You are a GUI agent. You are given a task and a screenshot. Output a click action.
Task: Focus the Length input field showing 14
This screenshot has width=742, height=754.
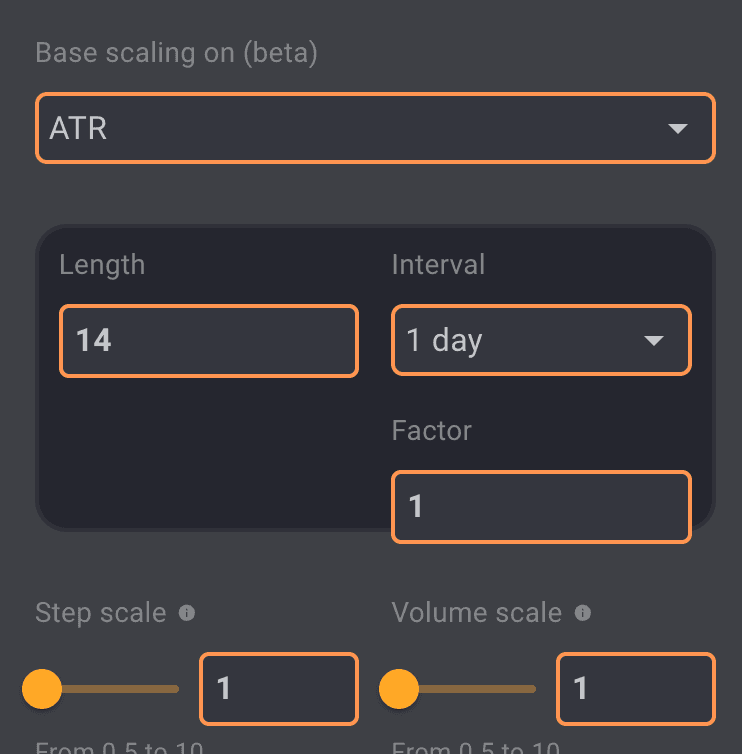click(208, 341)
